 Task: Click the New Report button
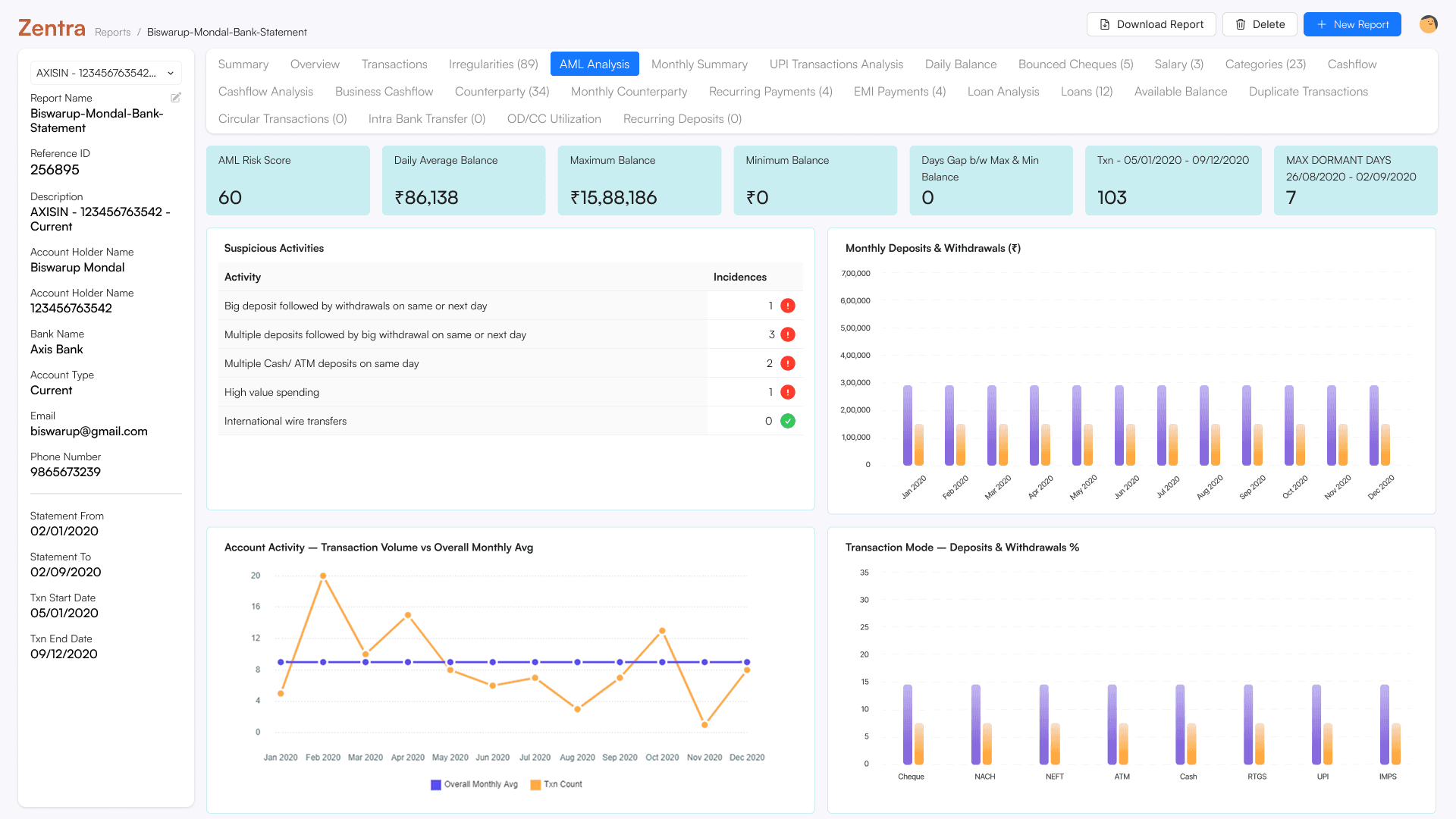1352,24
